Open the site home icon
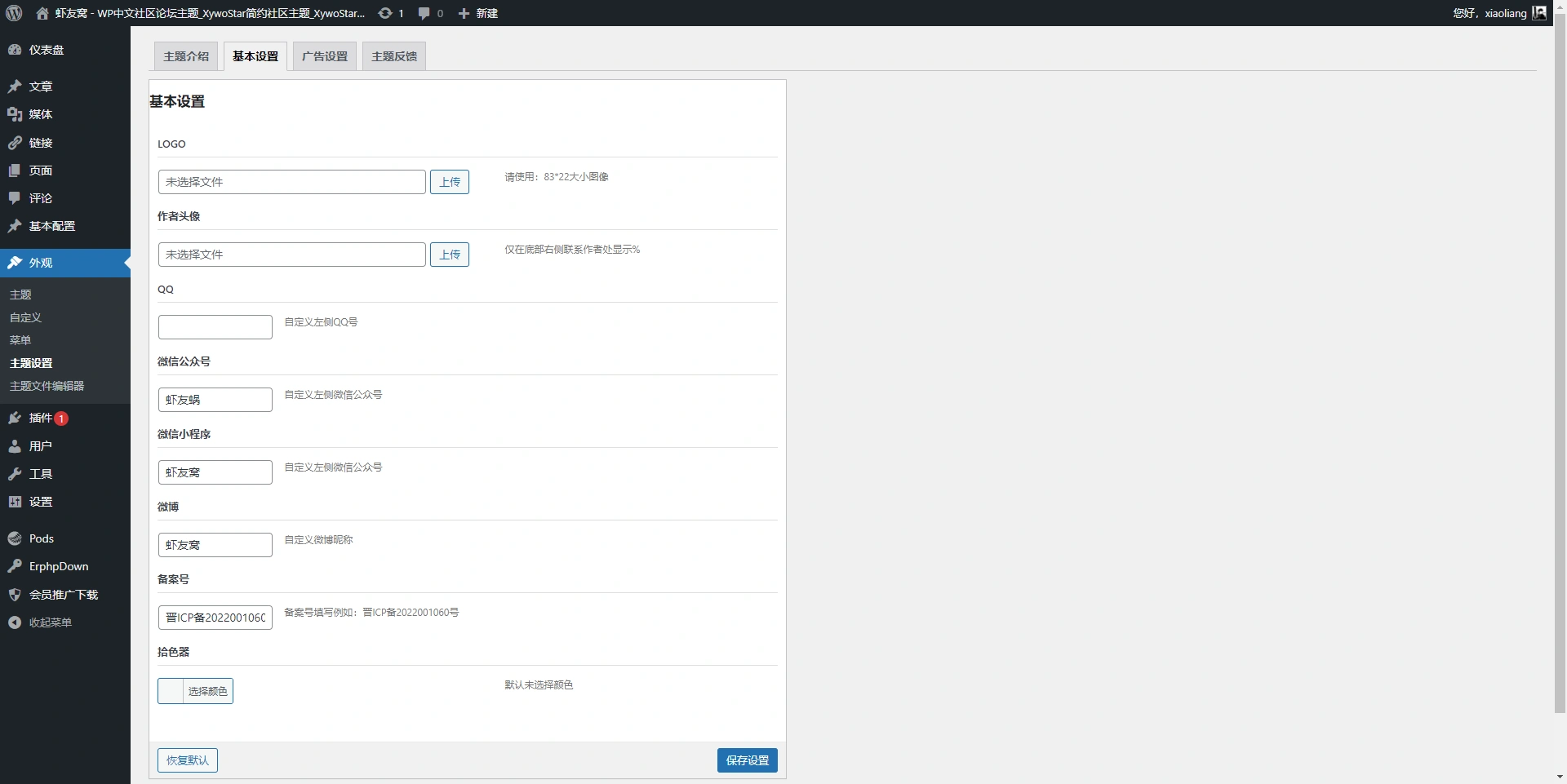 click(x=42, y=13)
